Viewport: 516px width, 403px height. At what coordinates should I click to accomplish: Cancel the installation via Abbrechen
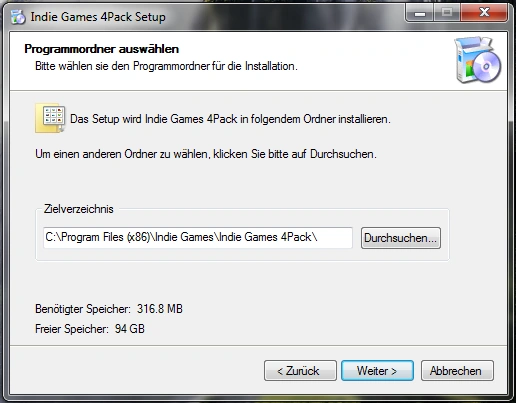(457, 370)
